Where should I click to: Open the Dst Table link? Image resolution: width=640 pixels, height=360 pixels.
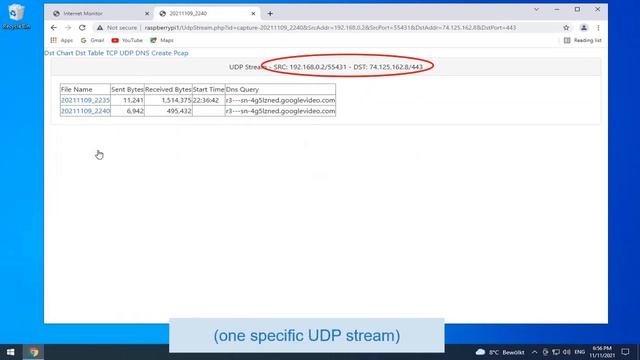pyautogui.click(x=89, y=53)
